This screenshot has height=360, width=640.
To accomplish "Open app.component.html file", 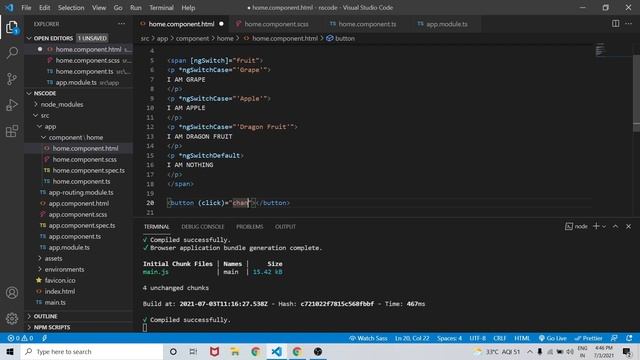I will (x=79, y=203).
